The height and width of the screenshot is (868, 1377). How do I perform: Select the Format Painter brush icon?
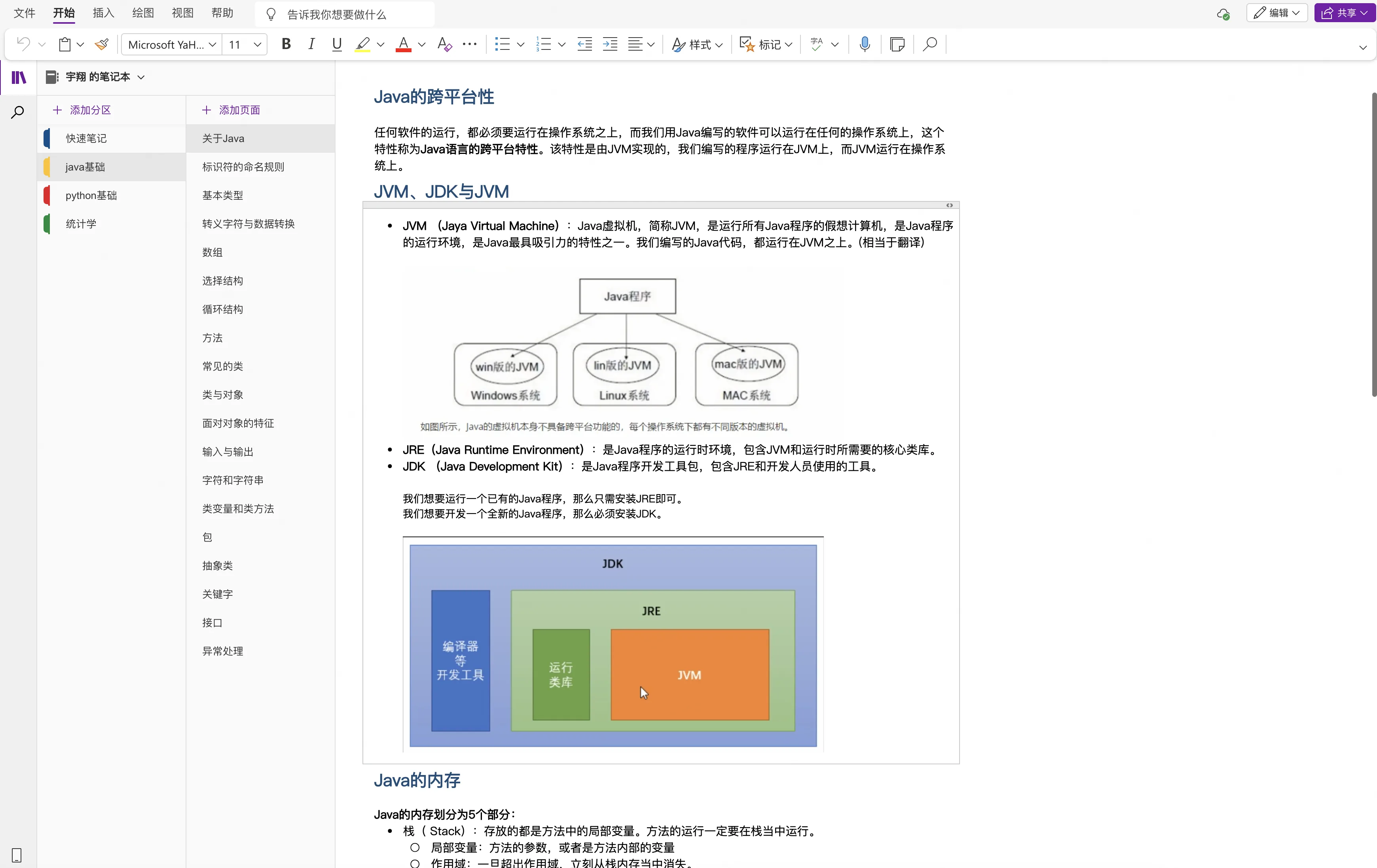coord(102,44)
